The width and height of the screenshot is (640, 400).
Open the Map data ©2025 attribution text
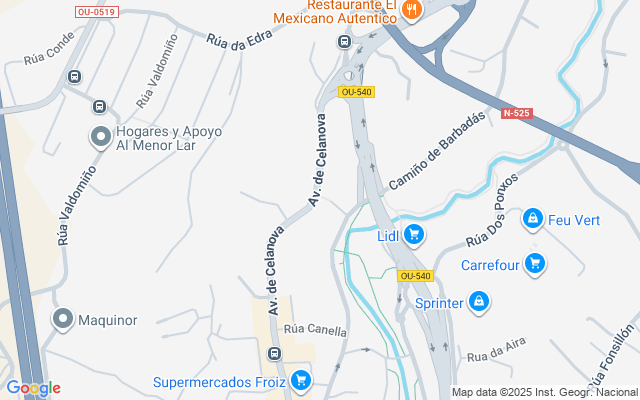pyautogui.click(x=545, y=393)
